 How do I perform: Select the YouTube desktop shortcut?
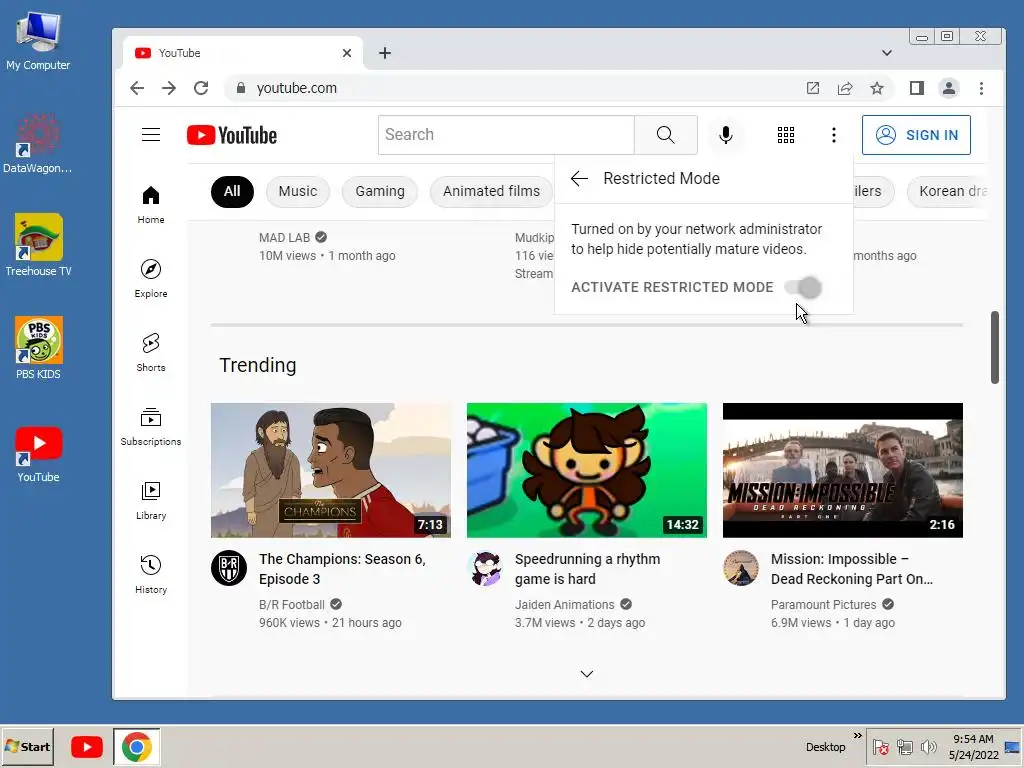click(x=39, y=455)
